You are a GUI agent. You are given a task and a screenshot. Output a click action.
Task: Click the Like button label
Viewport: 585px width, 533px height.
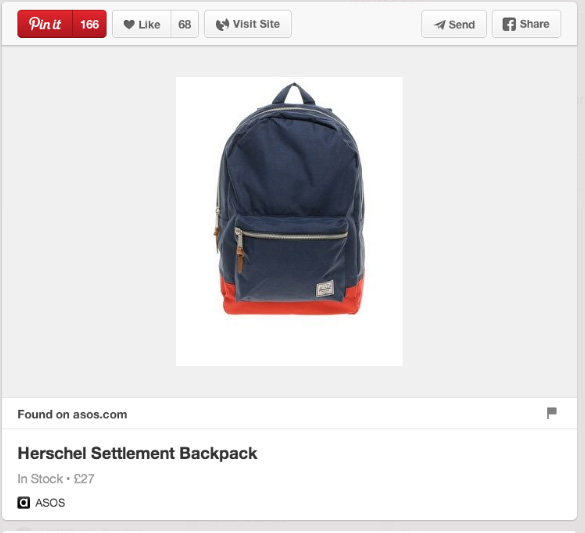click(149, 25)
